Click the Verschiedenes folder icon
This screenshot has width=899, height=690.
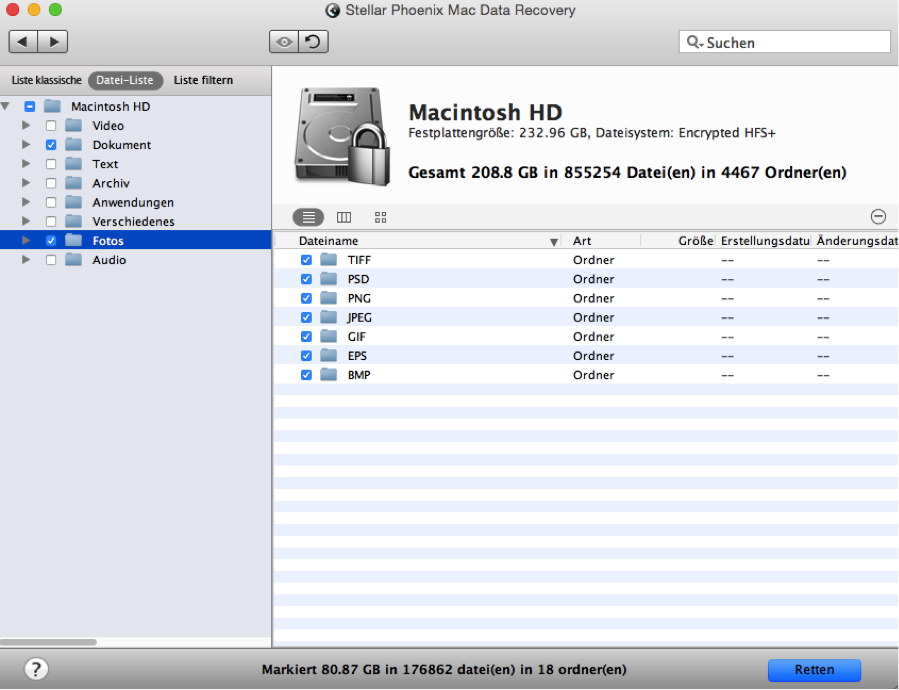(73, 221)
